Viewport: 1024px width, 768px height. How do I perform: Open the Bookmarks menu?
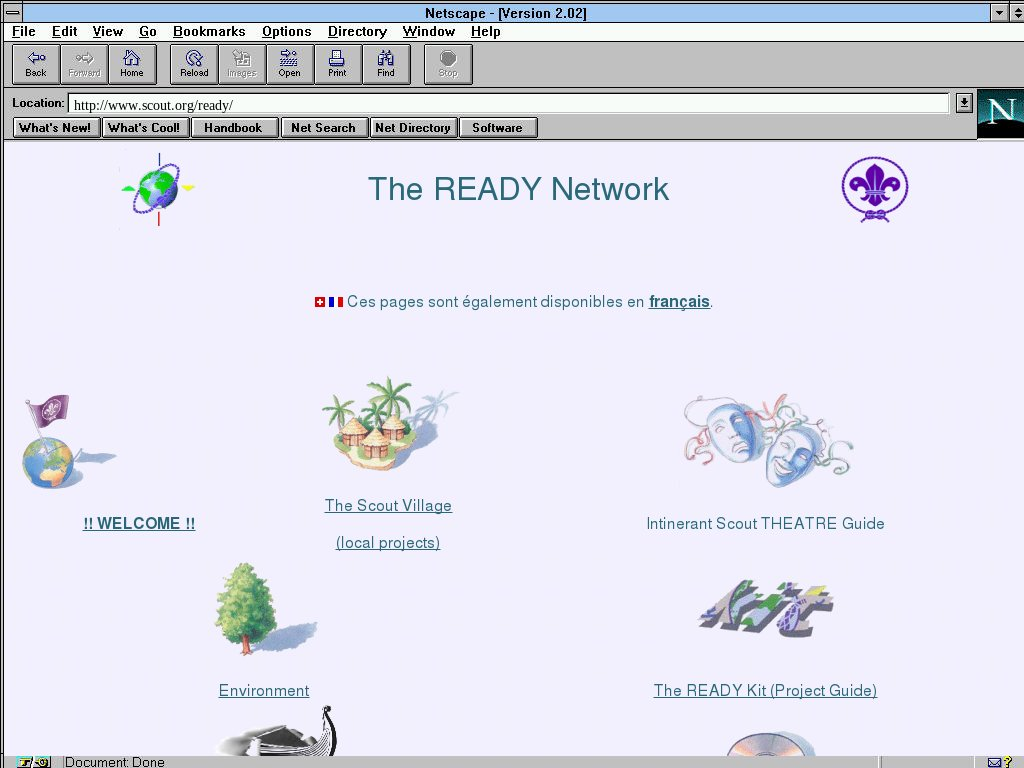[209, 32]
